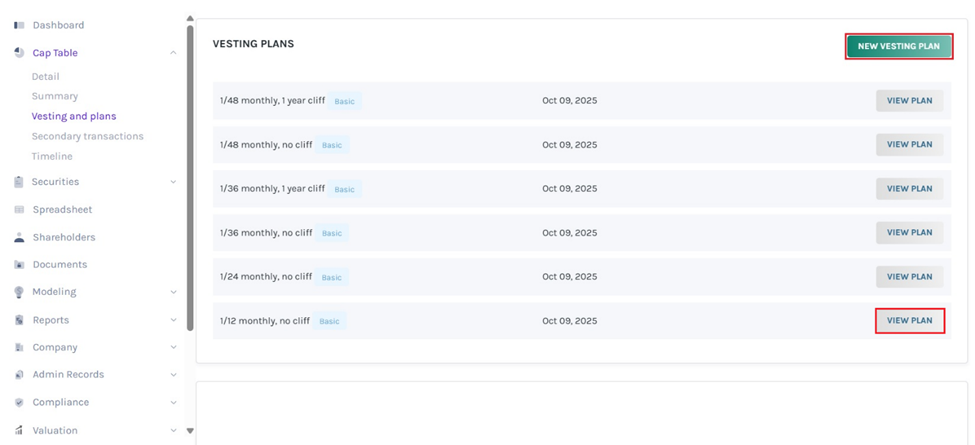Click the Compliance shield icon
Image resolution: width=975 pixels, height=445 pixels.
click(19, 403)
